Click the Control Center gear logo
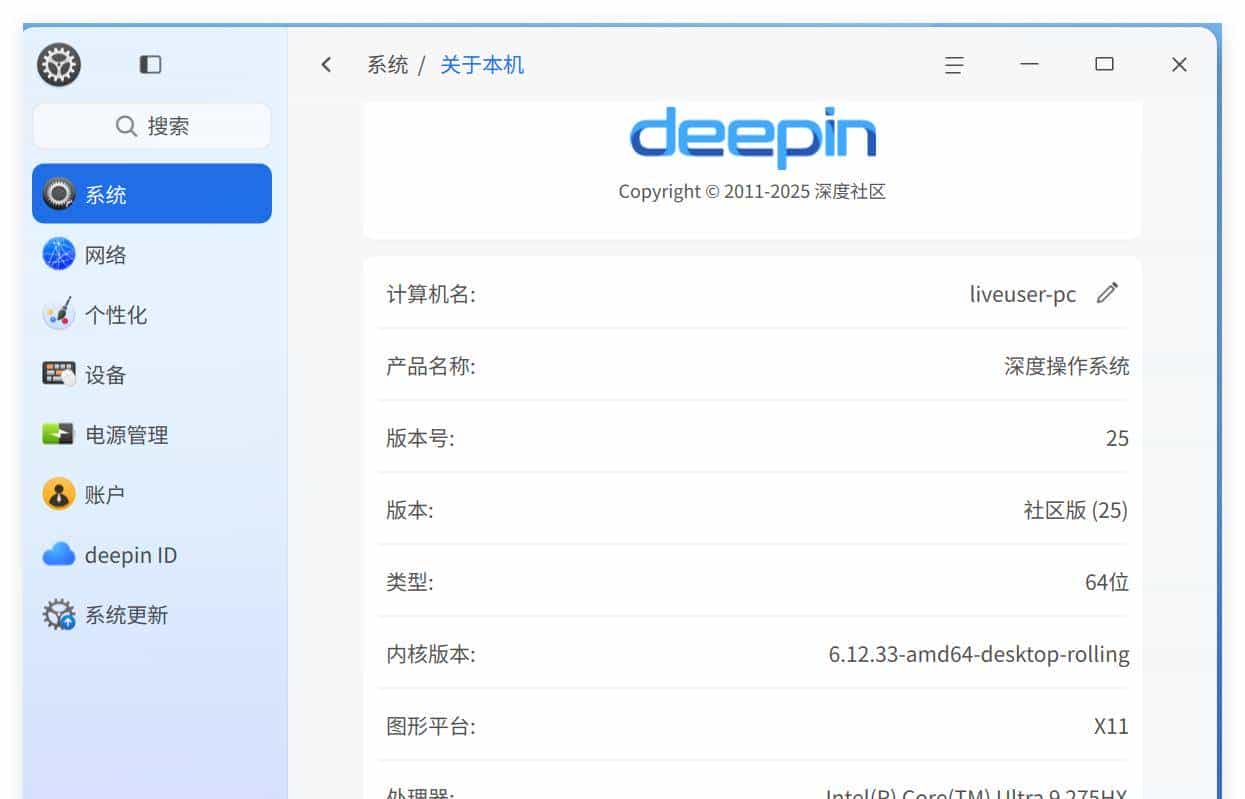This screenshot has height=799, width=1245. (58, 63)
